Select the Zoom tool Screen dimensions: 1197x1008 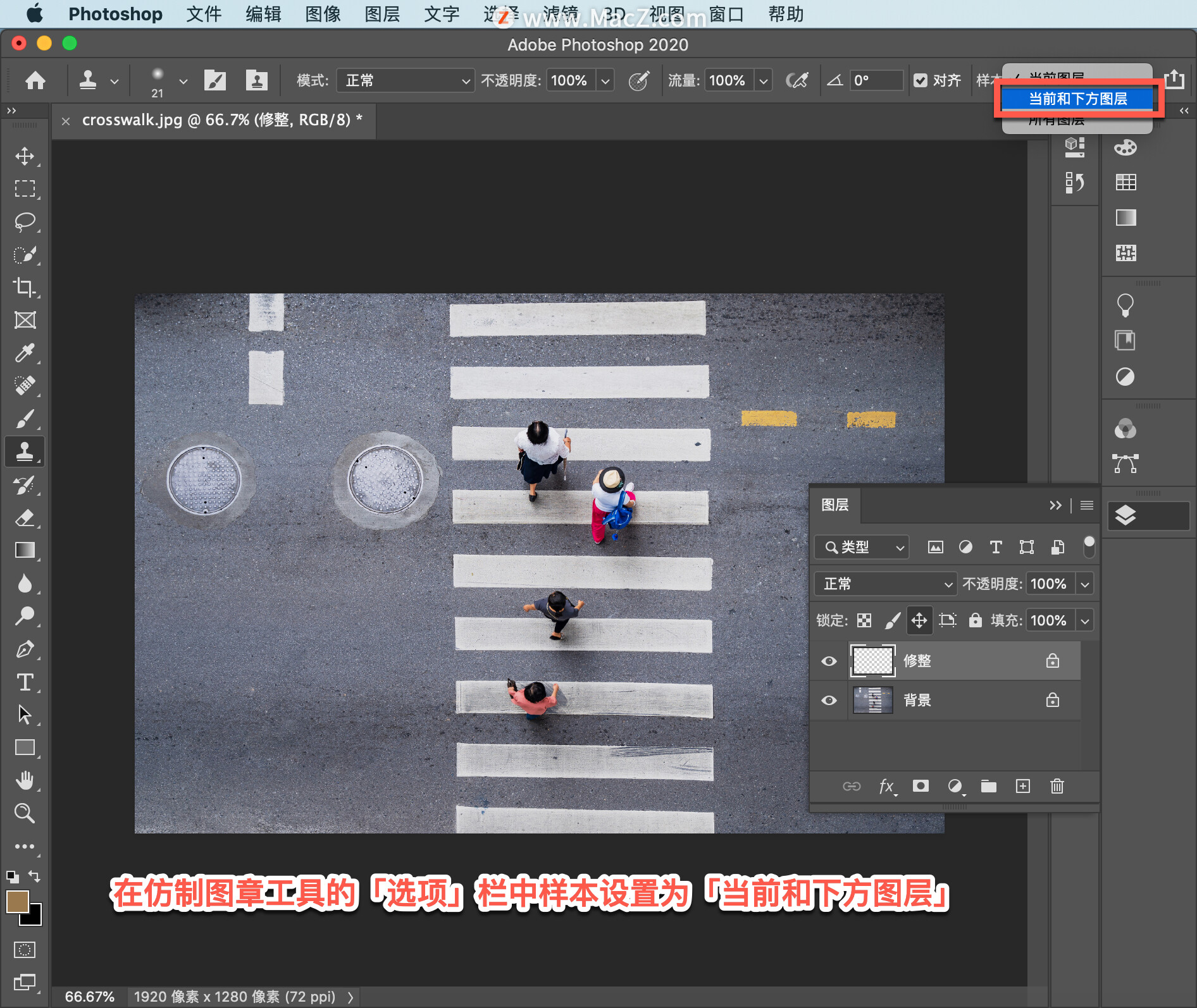[x=25, y=813]
